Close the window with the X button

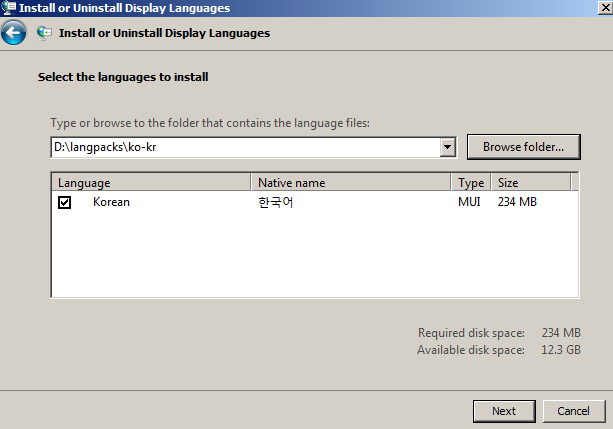tap(605, 8)
